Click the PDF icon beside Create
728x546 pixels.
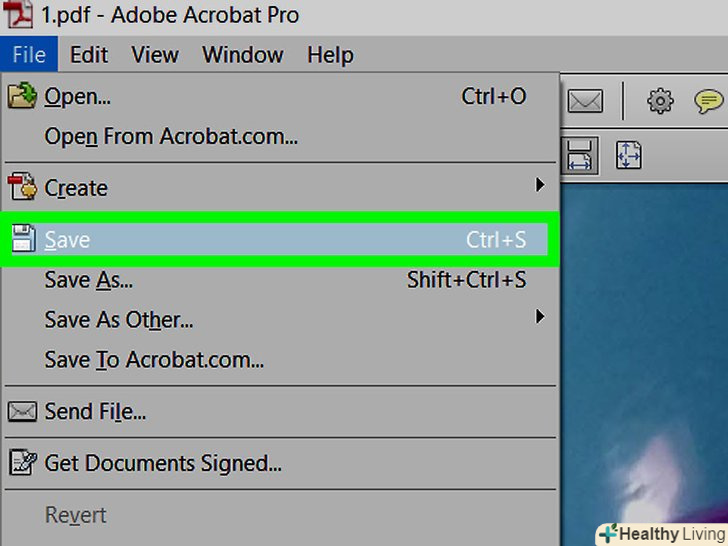click(22, 187)
